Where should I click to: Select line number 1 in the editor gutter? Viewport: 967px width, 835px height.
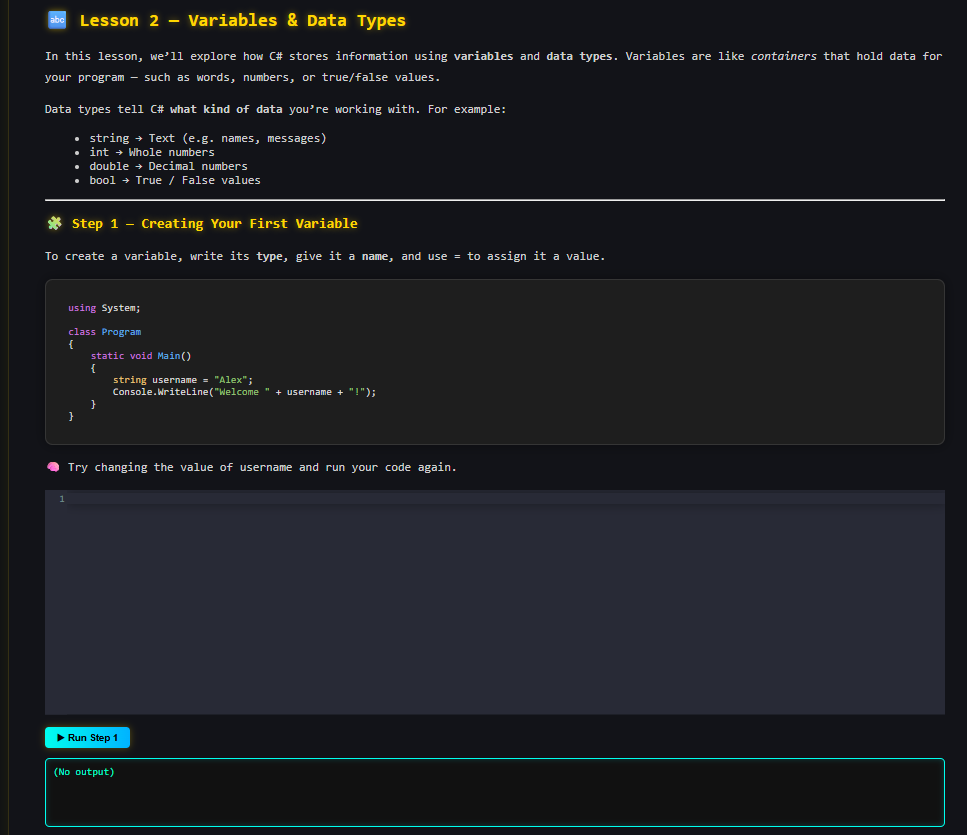coord(62,498)
